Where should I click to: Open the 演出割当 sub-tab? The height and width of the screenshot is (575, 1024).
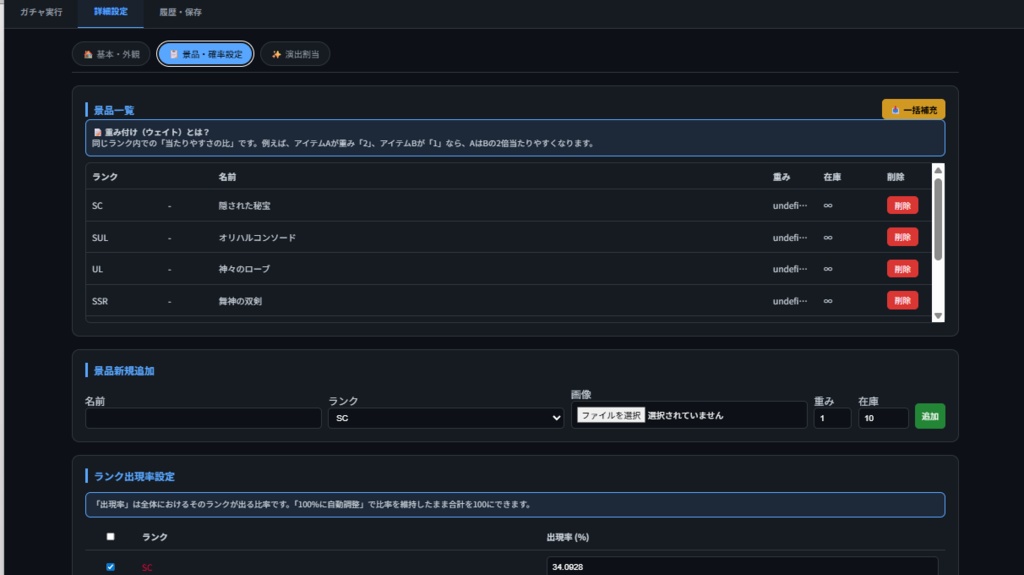pos(295,54)
